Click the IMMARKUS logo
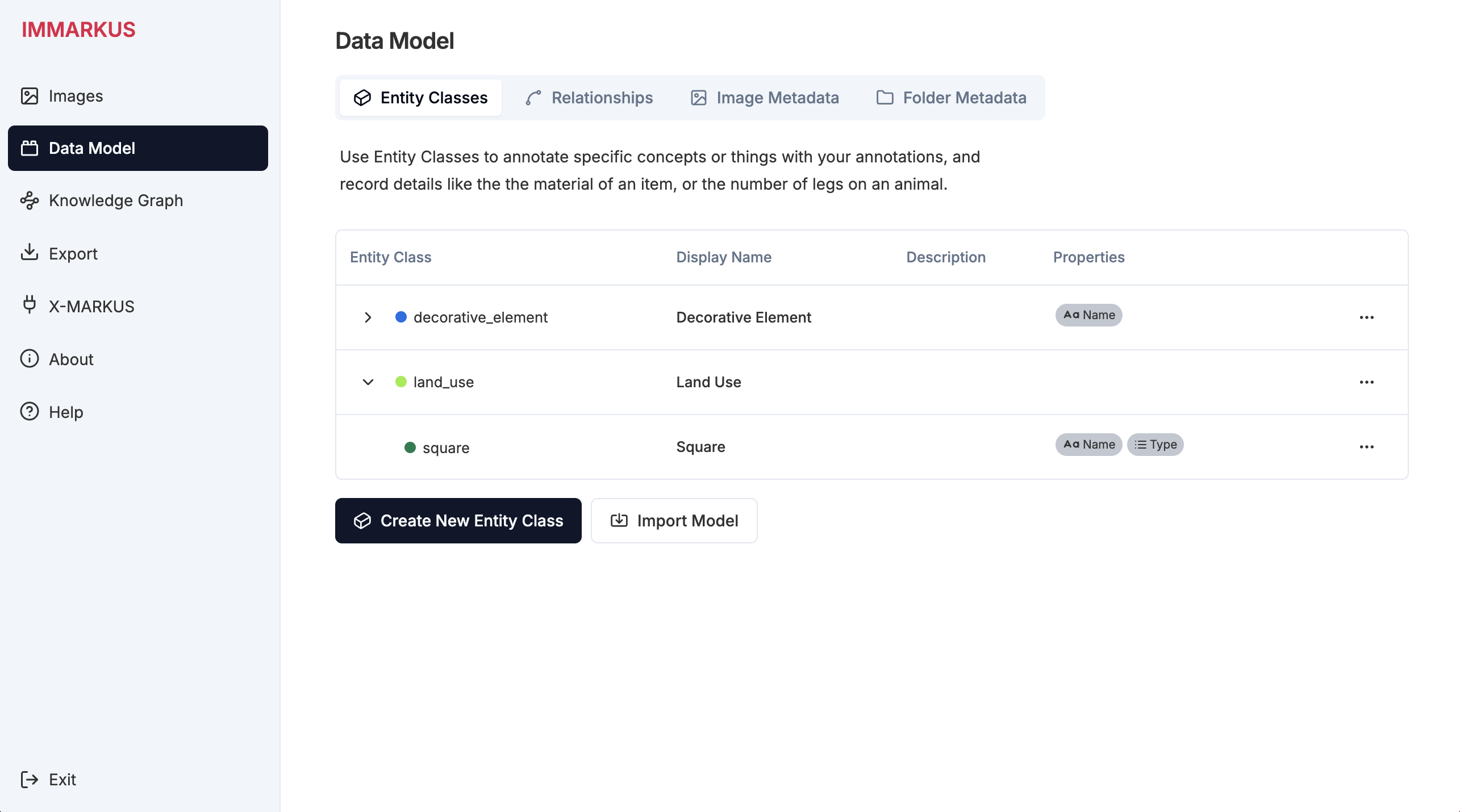The width and height of the screenshot is (1460, 812). [x=78, y=30]
